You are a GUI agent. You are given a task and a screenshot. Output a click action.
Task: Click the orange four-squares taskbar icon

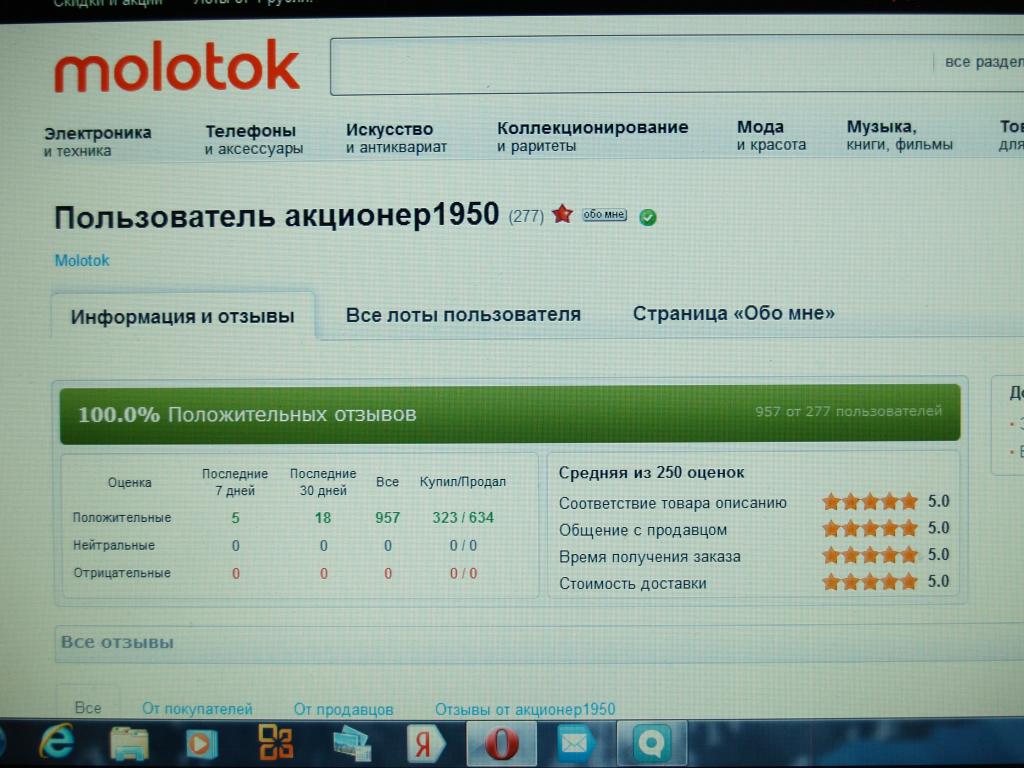[x=276, y=743]
